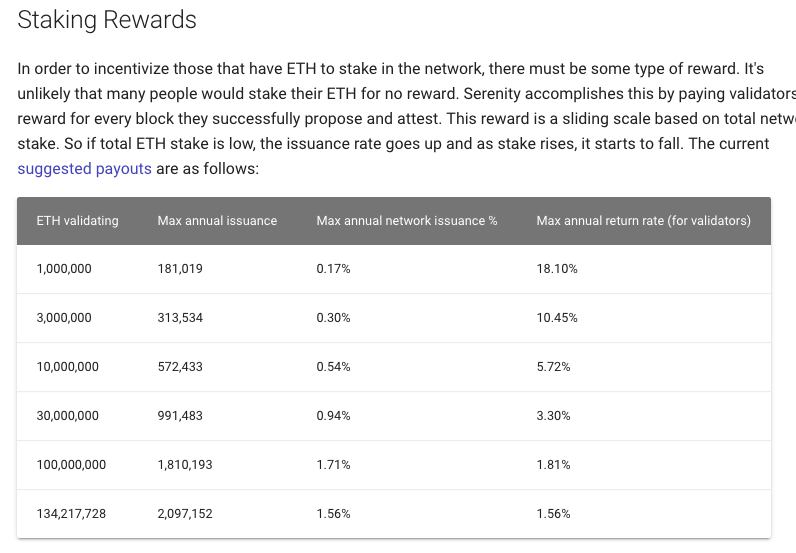This screenshot has width=796, height=553.
Task: Open the suggested payouts link
Action: (84, 169)
